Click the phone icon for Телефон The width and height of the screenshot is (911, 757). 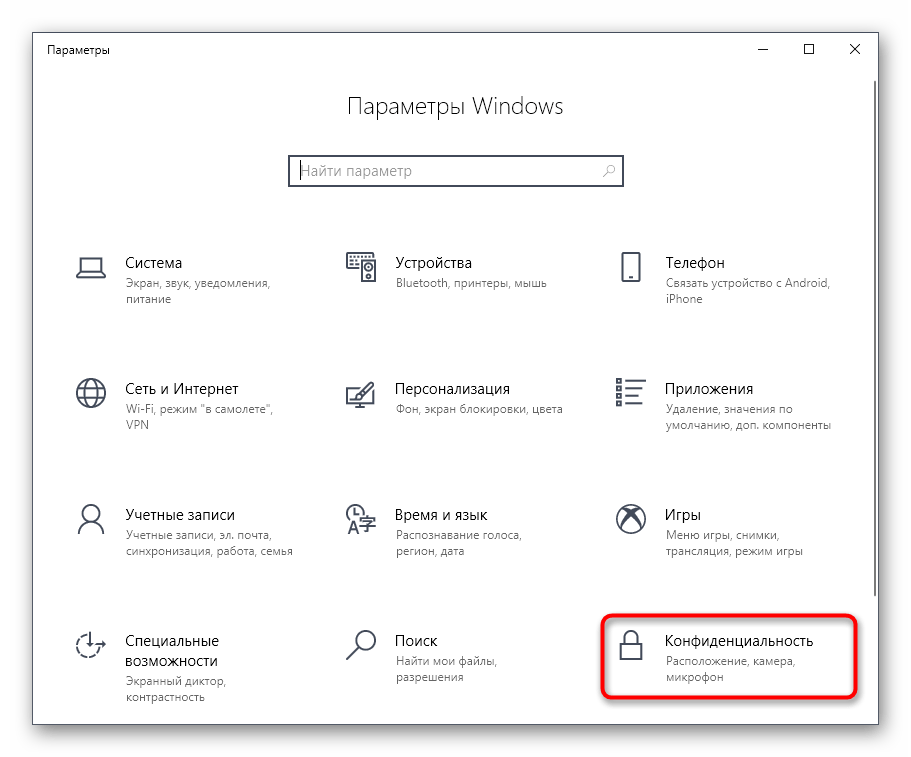pyautogui.click(x=630, y=267)
